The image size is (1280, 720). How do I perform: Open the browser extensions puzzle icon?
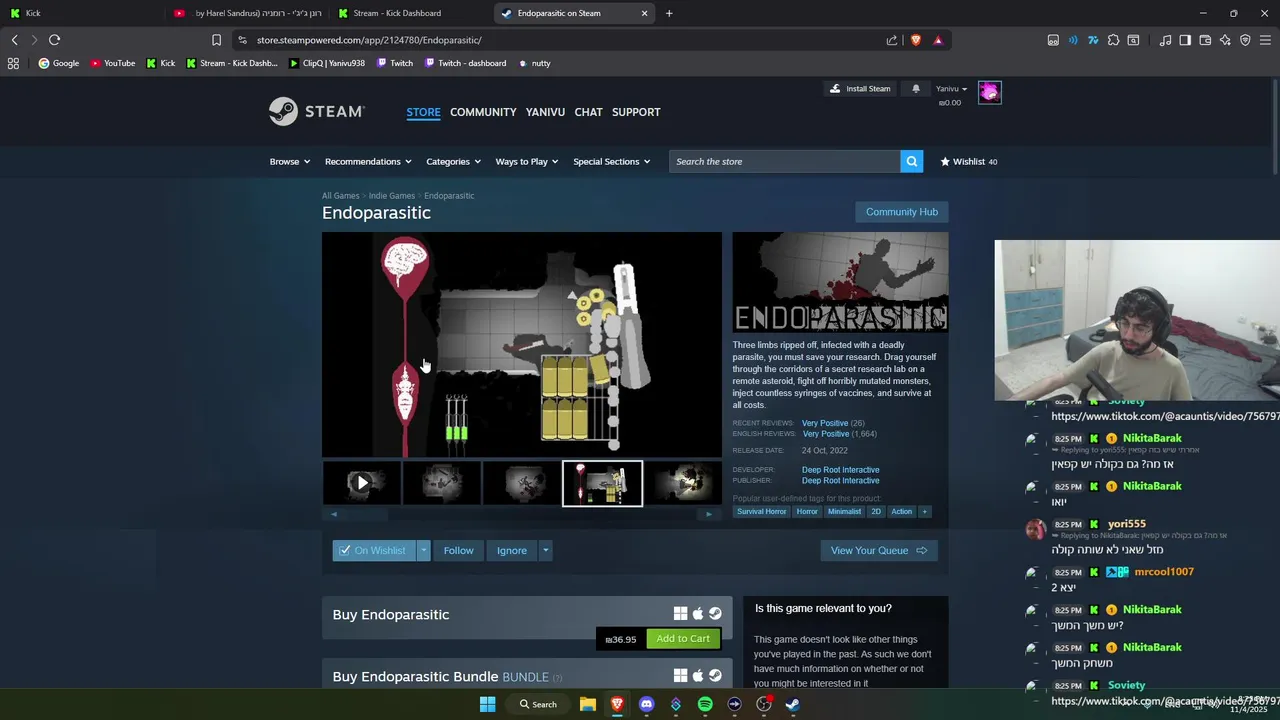tap(1113, 40)
